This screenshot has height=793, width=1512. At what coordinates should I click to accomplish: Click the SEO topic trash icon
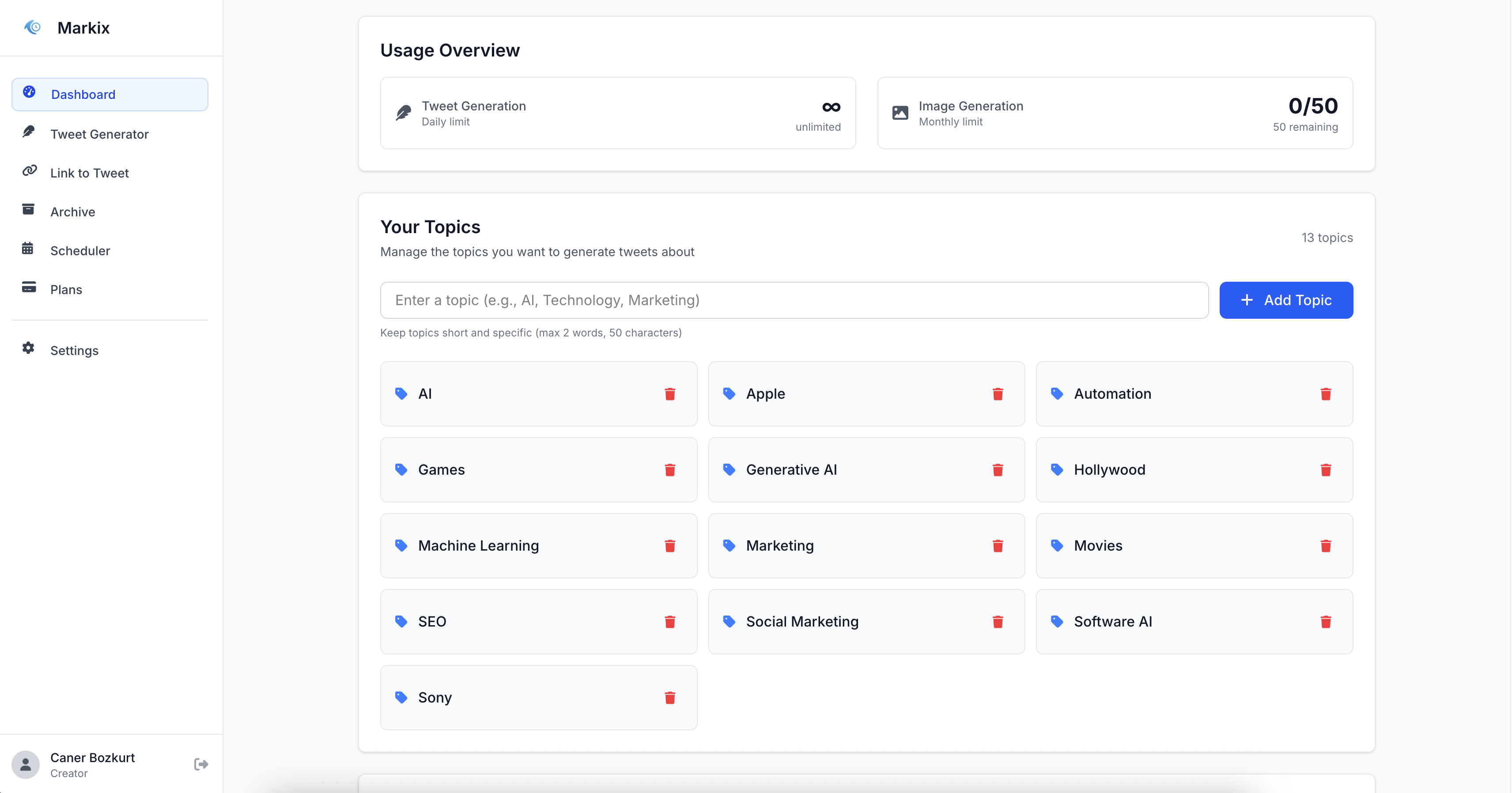670,622
